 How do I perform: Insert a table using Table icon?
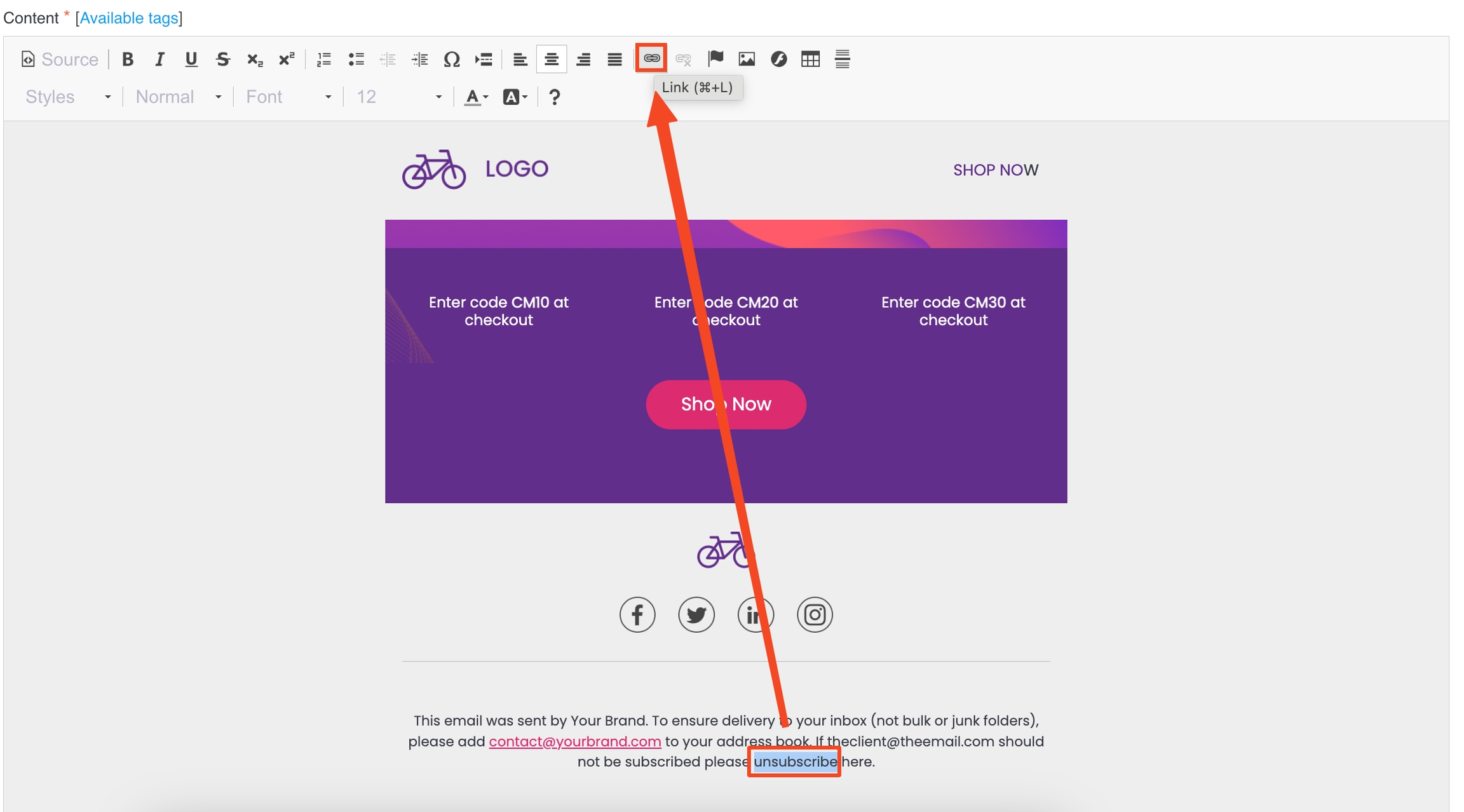click(x=810, y=59)
